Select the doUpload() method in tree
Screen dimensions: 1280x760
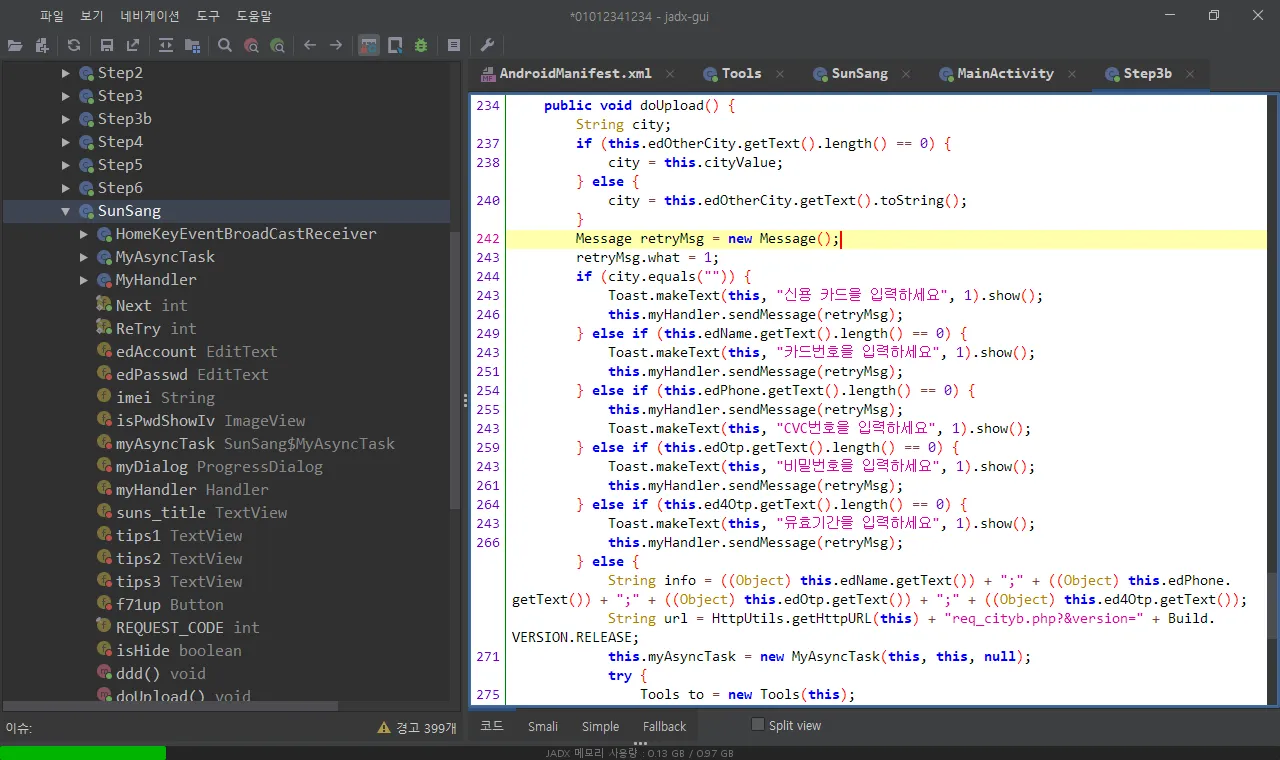(x=174, y=696)
